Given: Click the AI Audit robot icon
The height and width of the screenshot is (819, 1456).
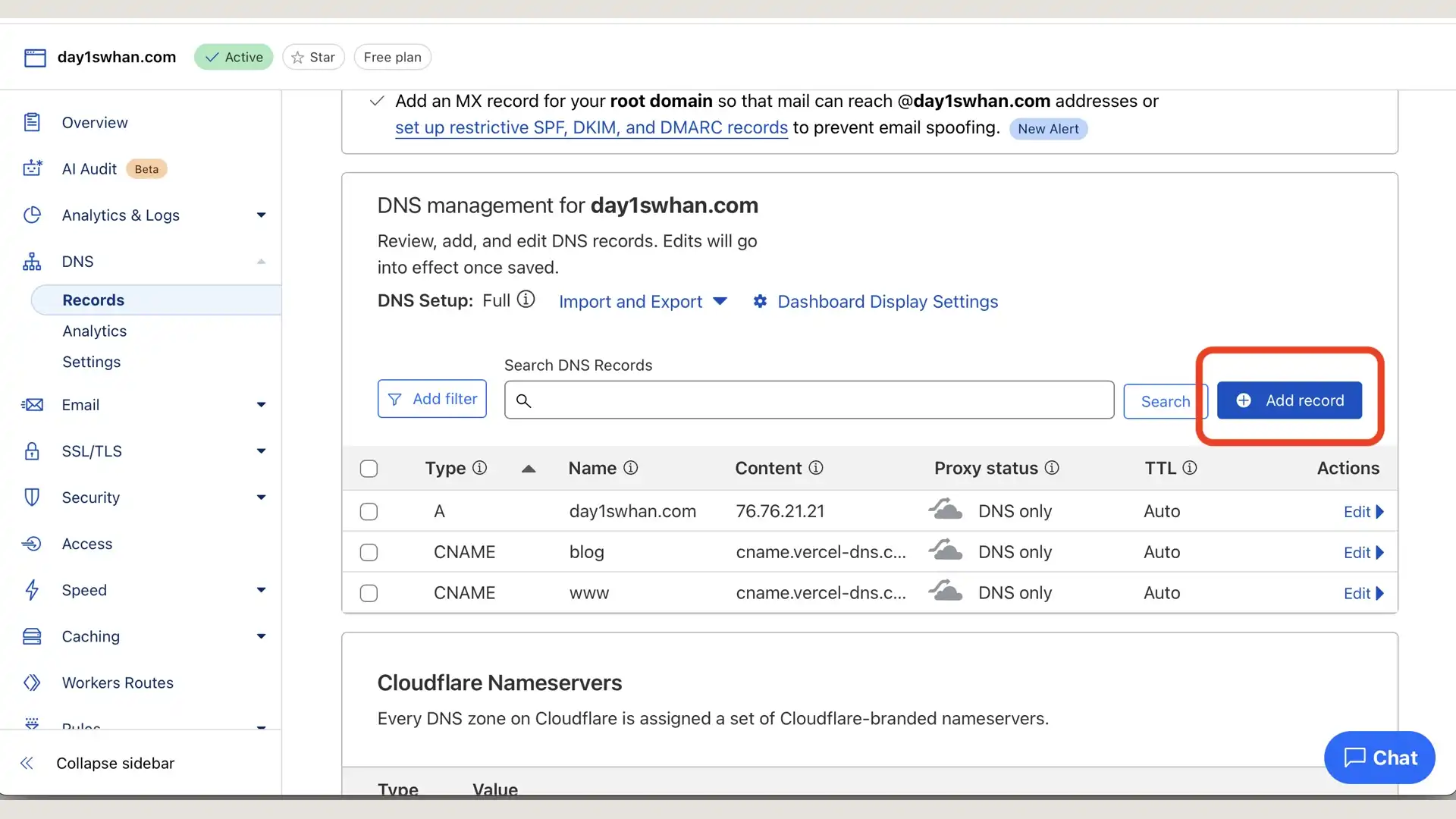Looking at the screenshot, I should [x=32, y=168].
